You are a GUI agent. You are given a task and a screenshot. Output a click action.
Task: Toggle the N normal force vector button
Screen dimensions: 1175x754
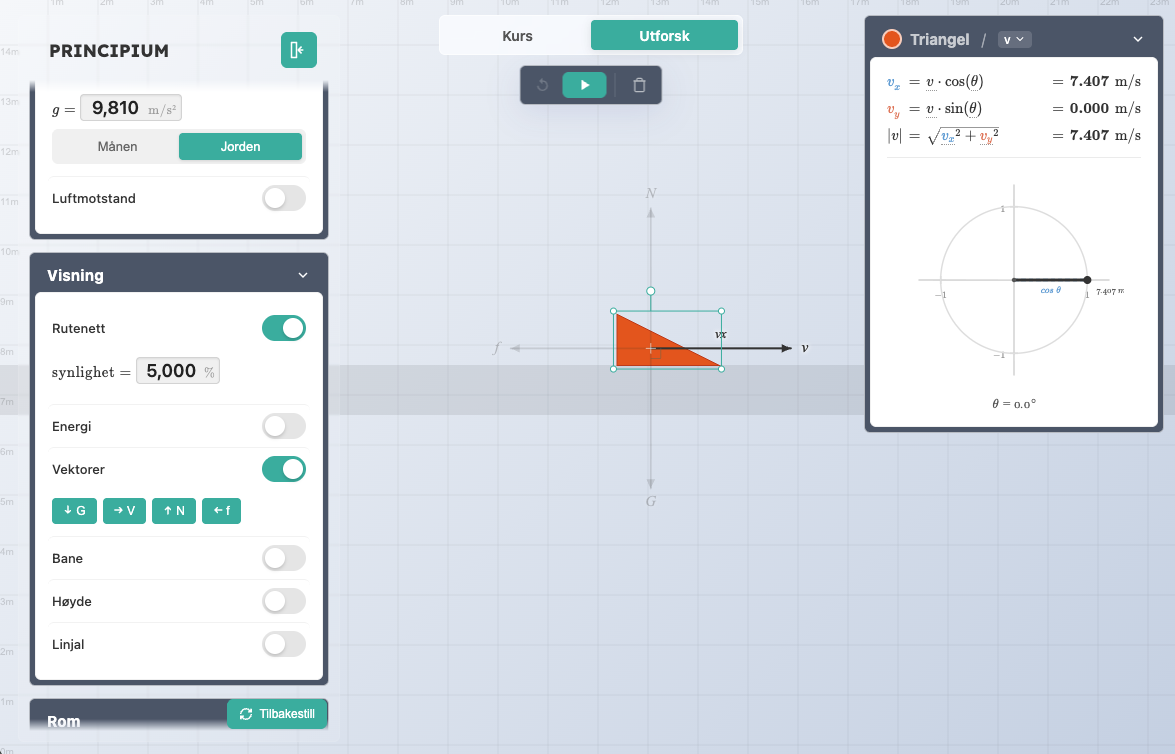click(174, 511)
